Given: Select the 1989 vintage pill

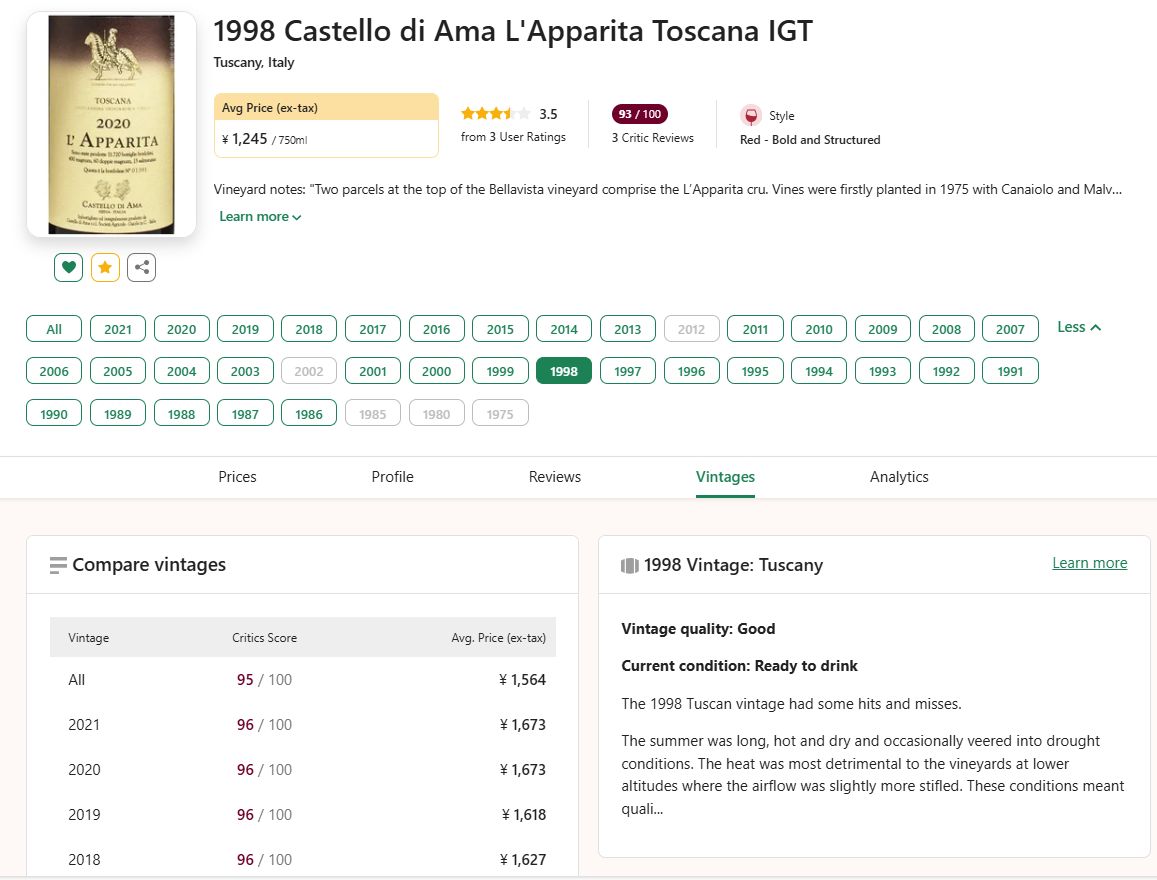Looking at the screenshot, I should pos(118,414).
